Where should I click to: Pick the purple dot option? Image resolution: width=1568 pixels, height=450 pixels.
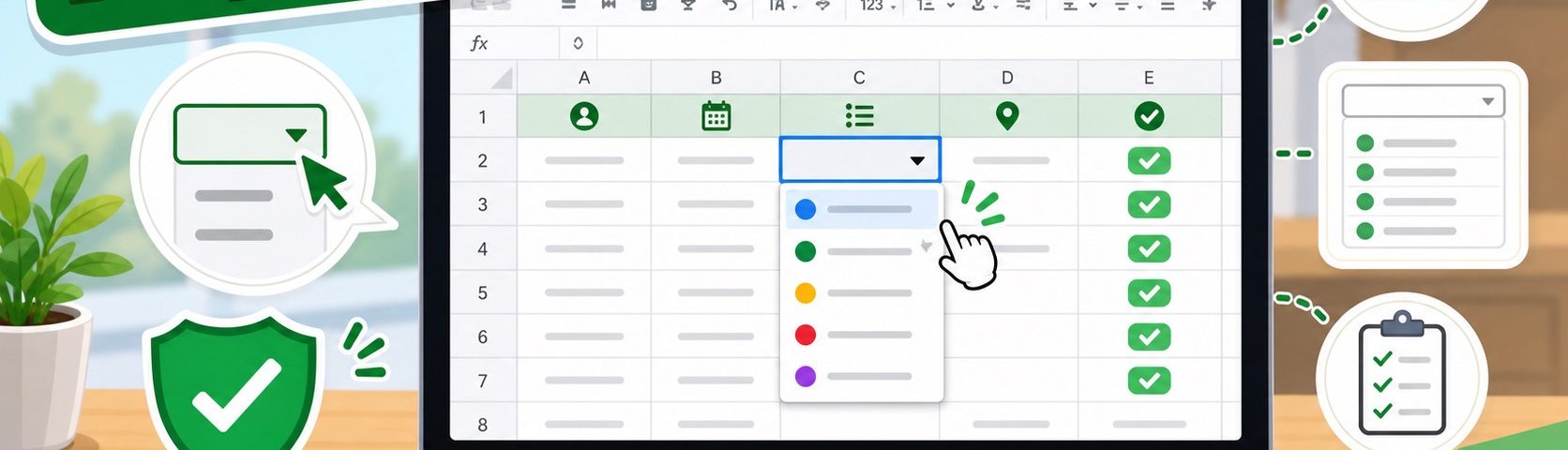point(860,376)
